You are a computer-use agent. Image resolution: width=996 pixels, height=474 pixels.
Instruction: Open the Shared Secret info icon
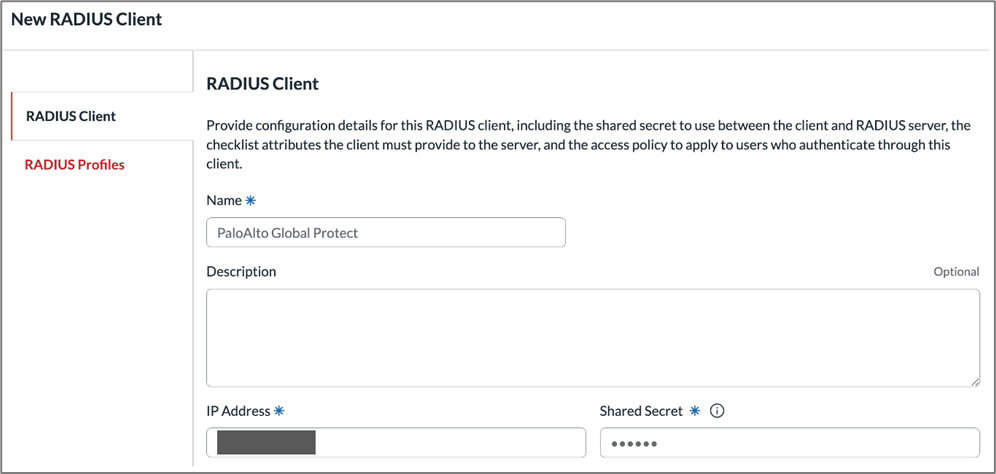[x=716, y=411]
